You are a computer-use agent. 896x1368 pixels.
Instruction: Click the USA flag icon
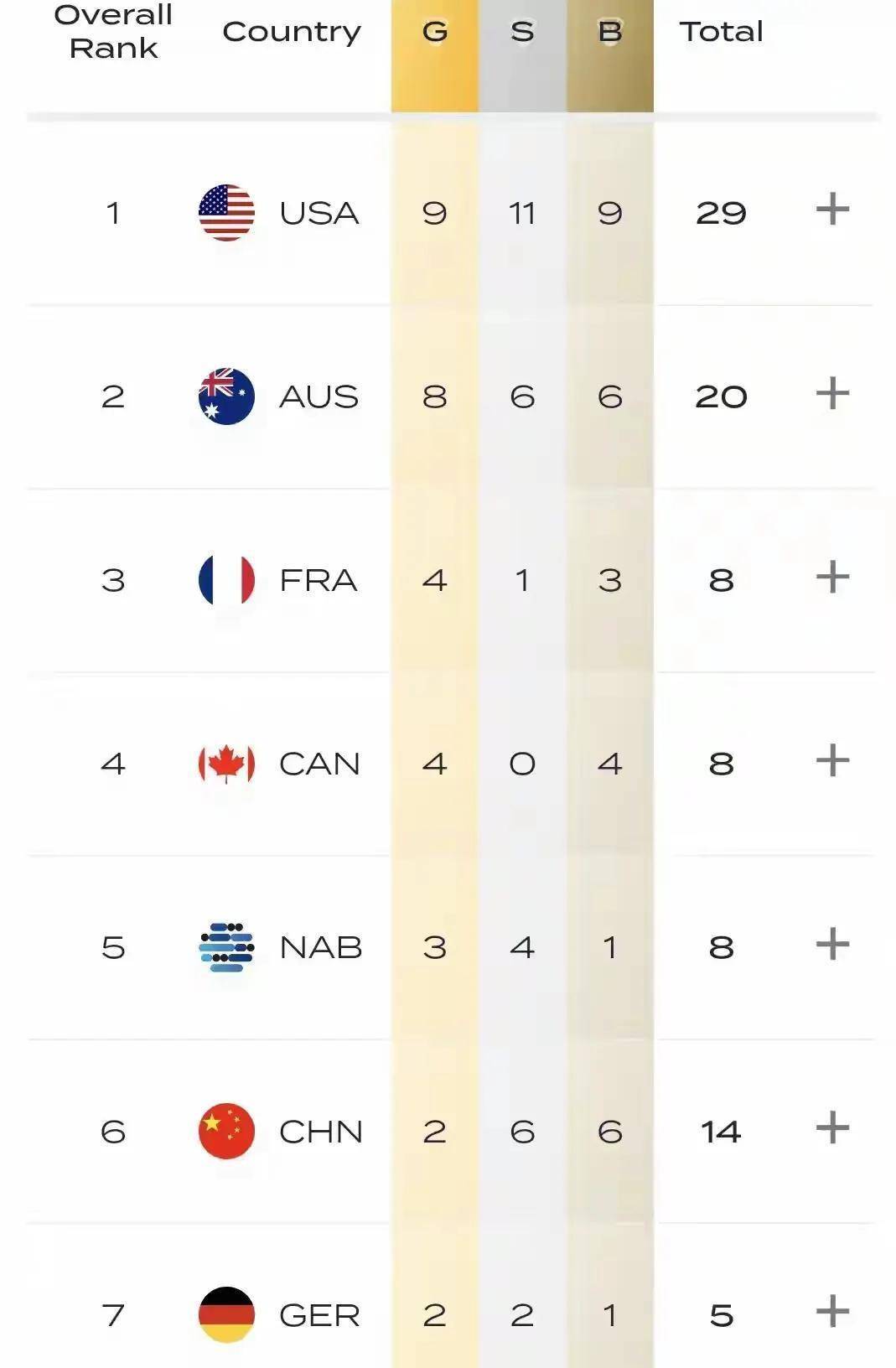(226, 212)
